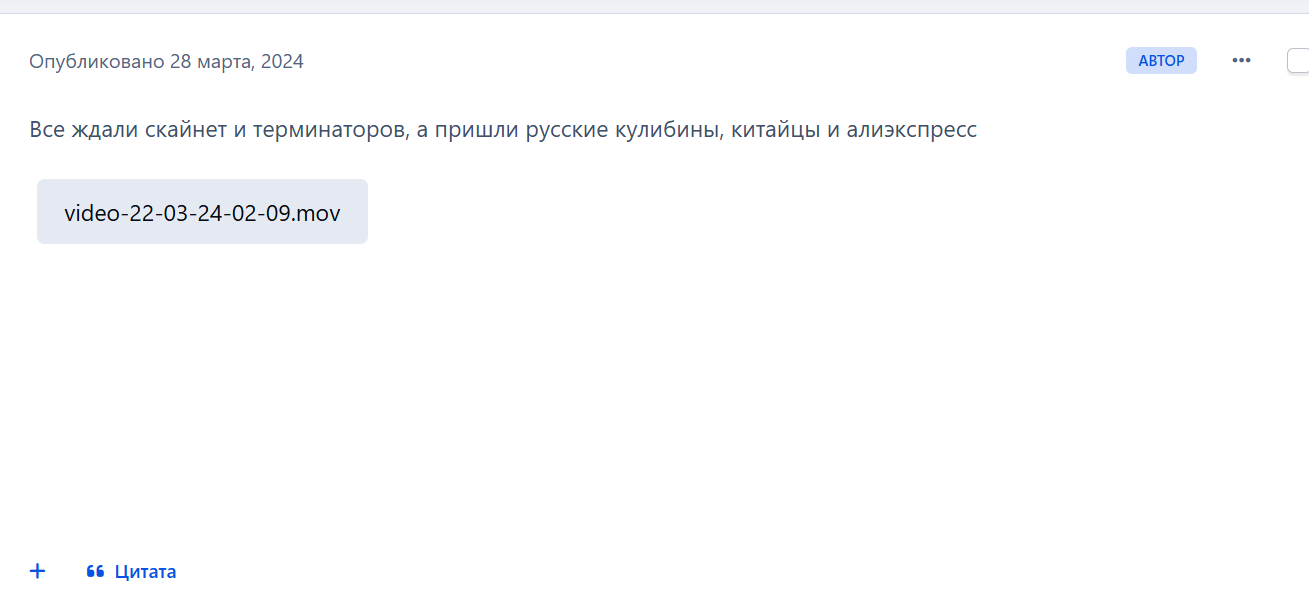The height and width of the screenshot is (601, 1309).
Task: Click the word алиэкспресс in the post
Action: click(911, 130)
